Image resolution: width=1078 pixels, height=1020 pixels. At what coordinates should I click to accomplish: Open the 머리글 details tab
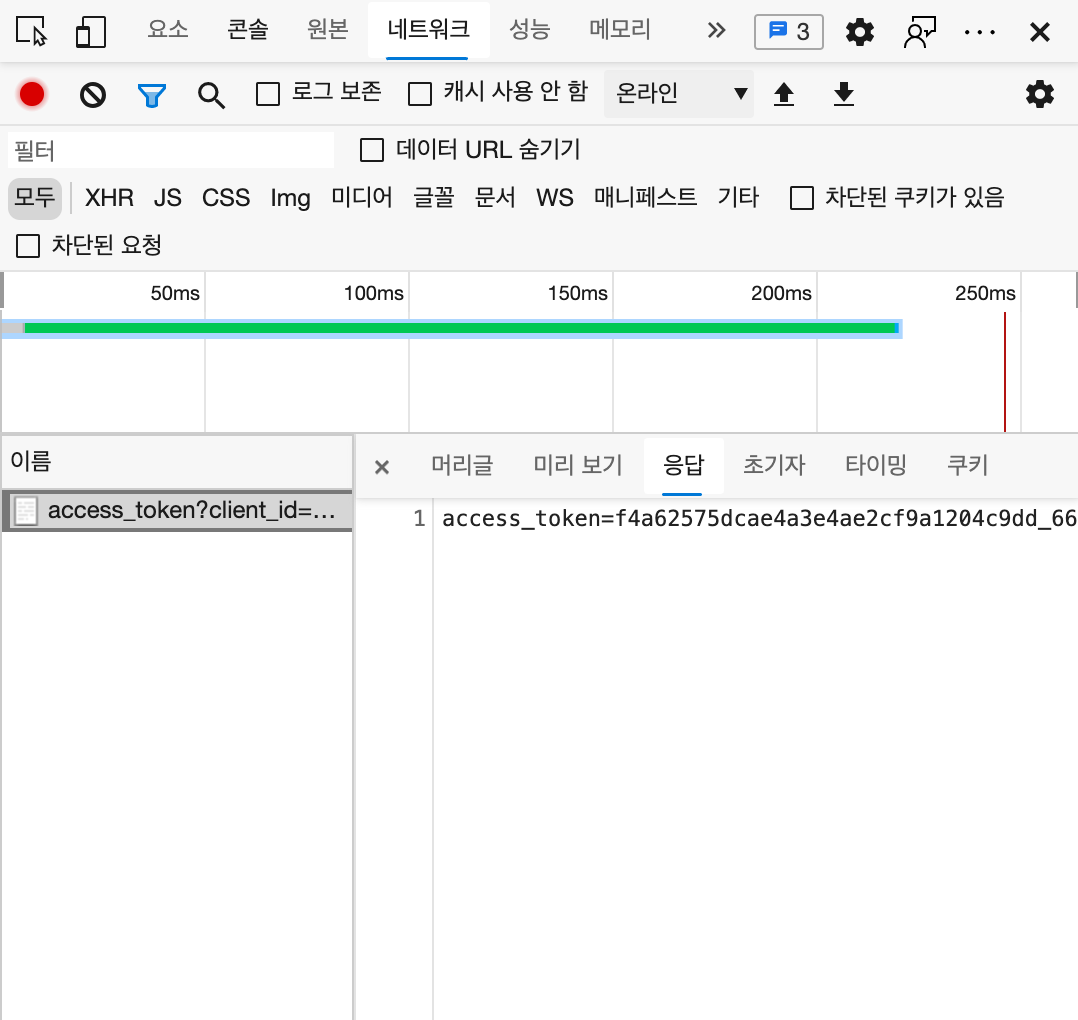click(462, 465)
